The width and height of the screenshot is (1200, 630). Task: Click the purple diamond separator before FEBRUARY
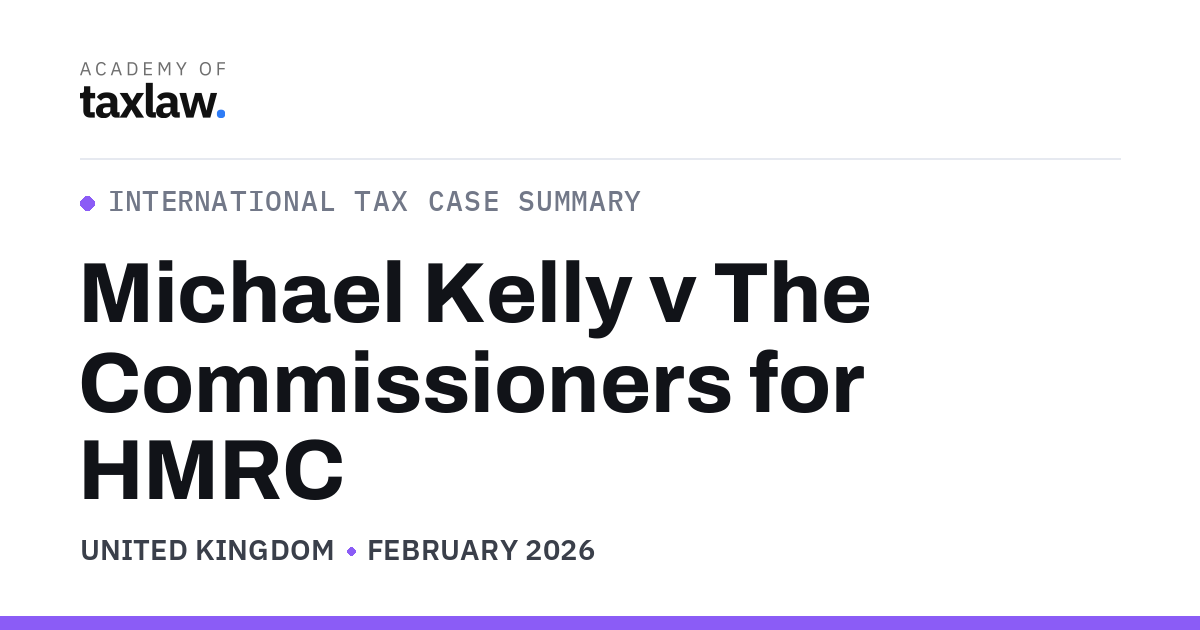tap(351, 551)
